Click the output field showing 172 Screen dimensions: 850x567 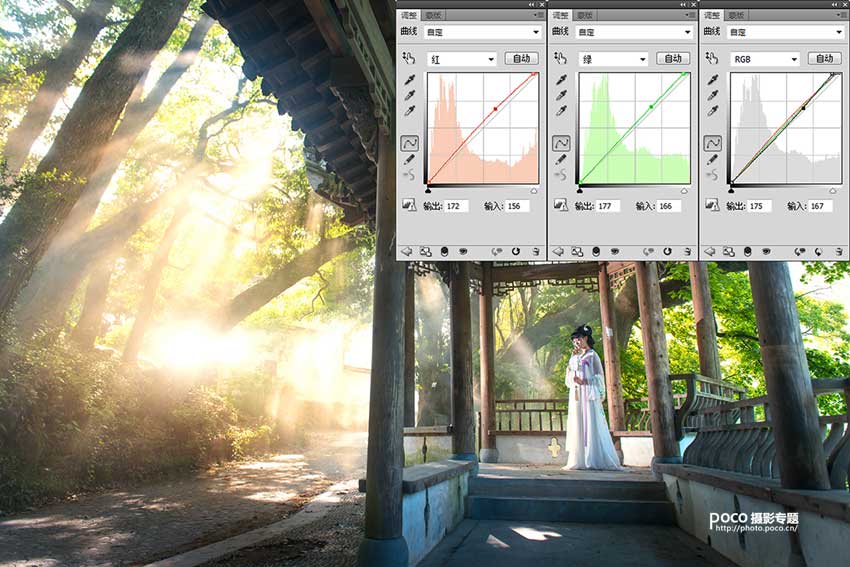(456, 206)
